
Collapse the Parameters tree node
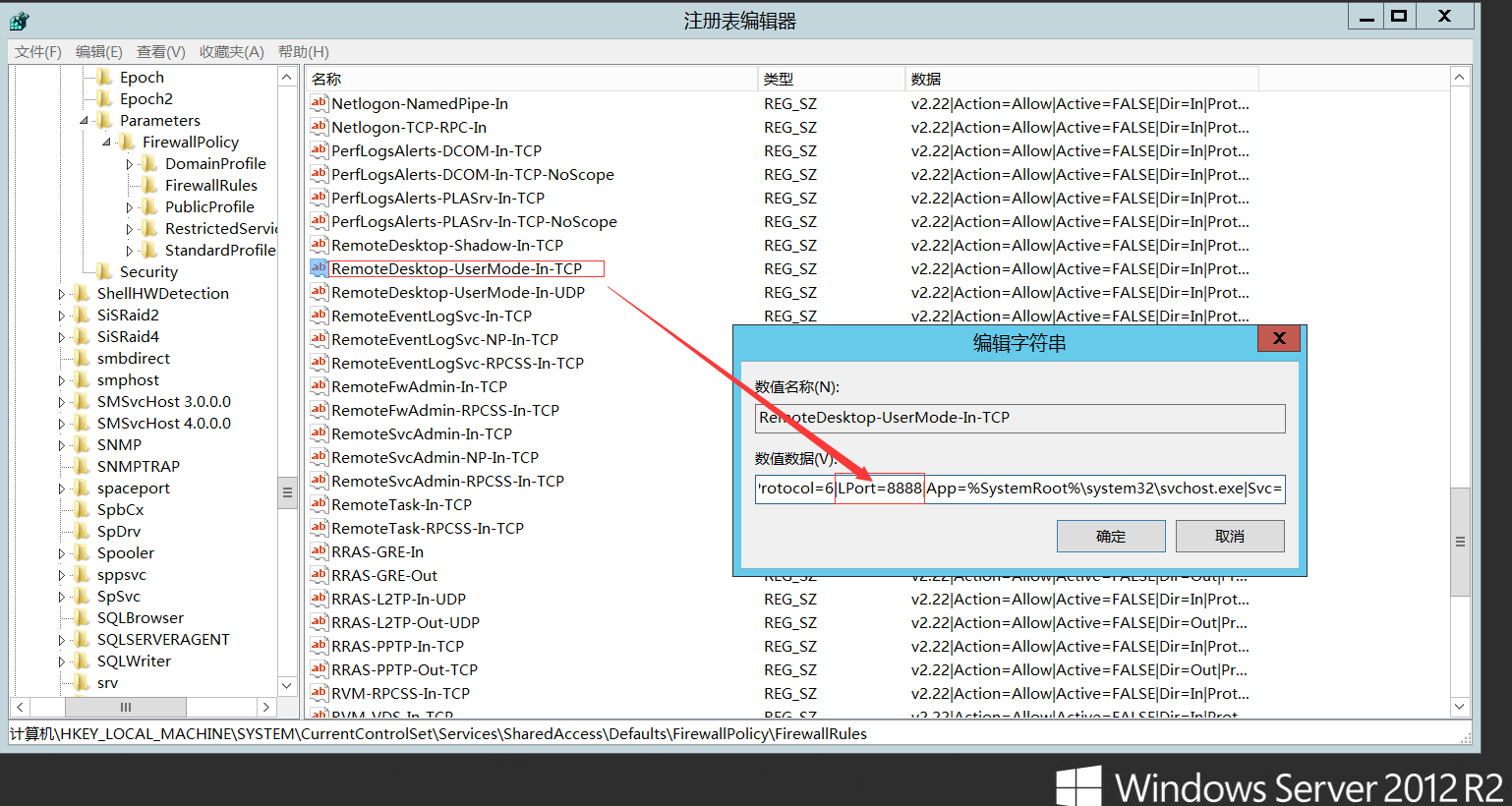84,121
